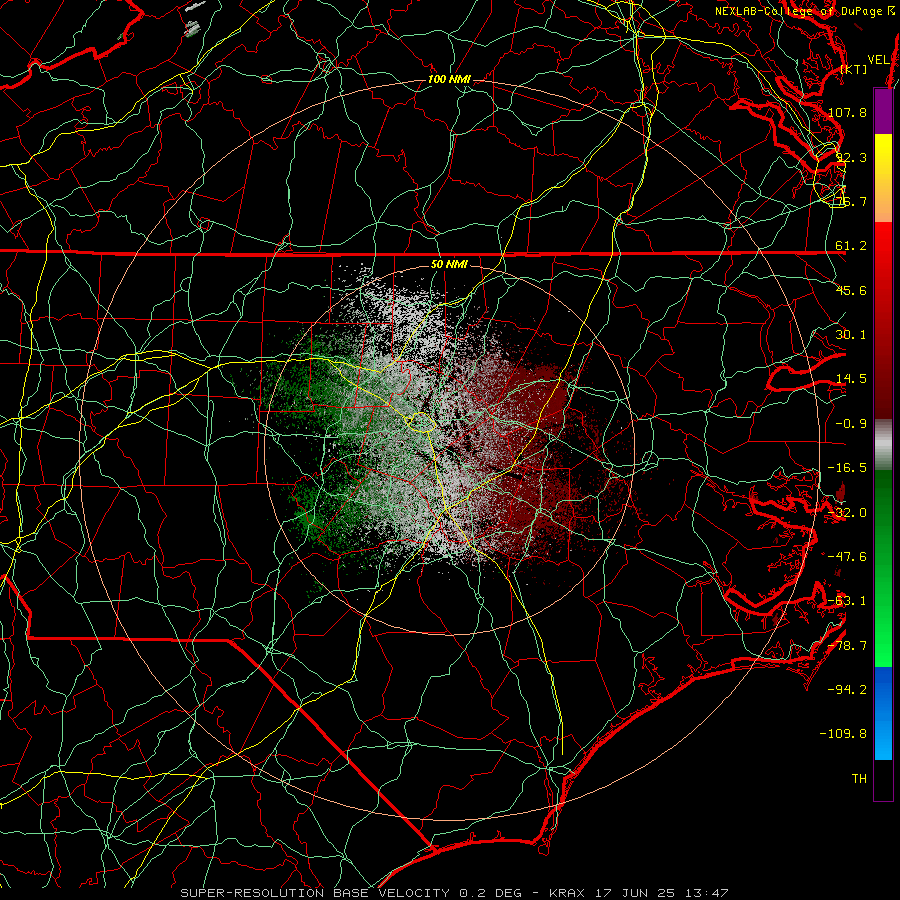The width and height of the screenshot is (900, 900).
Task: Click the VEL legend title
Action: tap(878, 60)
